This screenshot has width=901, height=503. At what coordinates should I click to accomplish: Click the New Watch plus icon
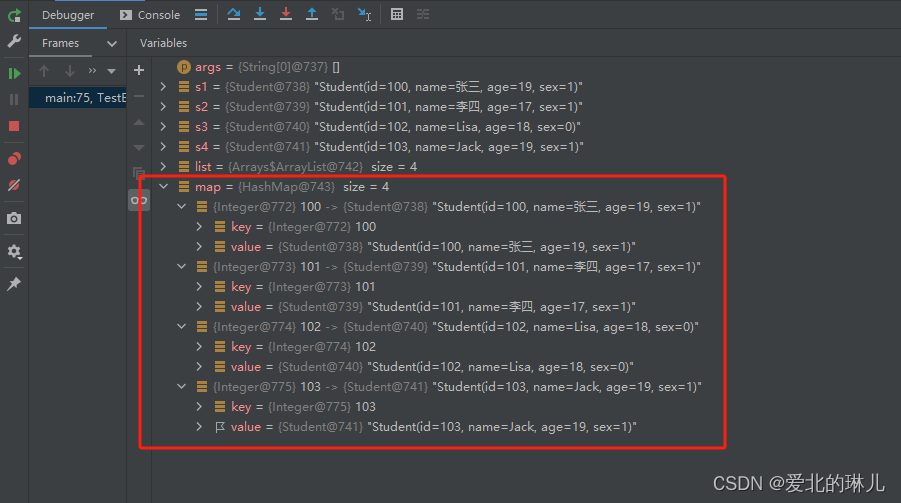[138, 70]
